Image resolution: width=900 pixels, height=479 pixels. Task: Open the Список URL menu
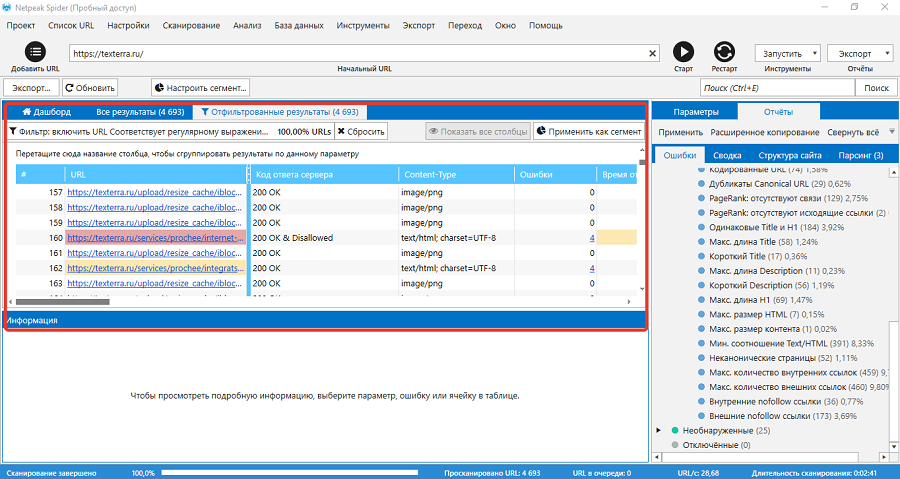(x=71, y=25)
